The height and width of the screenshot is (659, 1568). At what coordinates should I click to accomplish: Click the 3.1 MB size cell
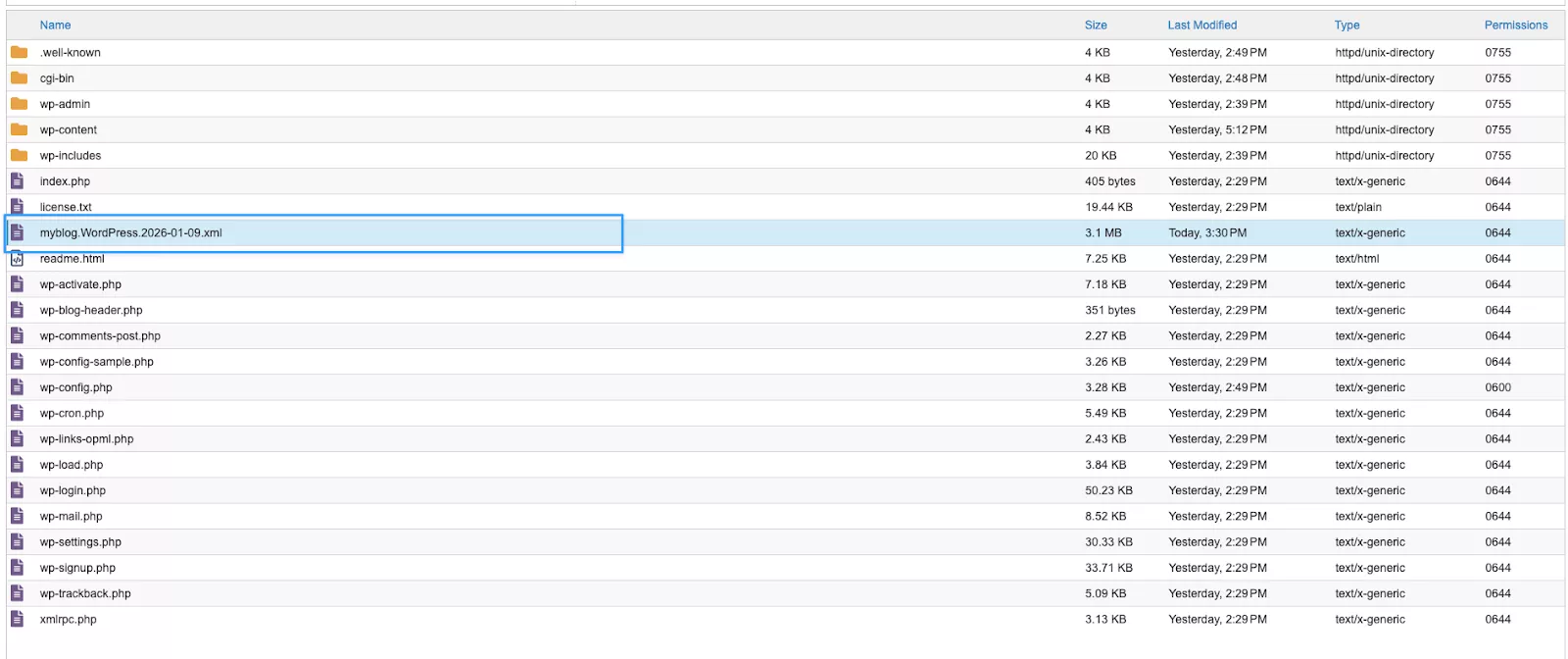[1102, 233]
